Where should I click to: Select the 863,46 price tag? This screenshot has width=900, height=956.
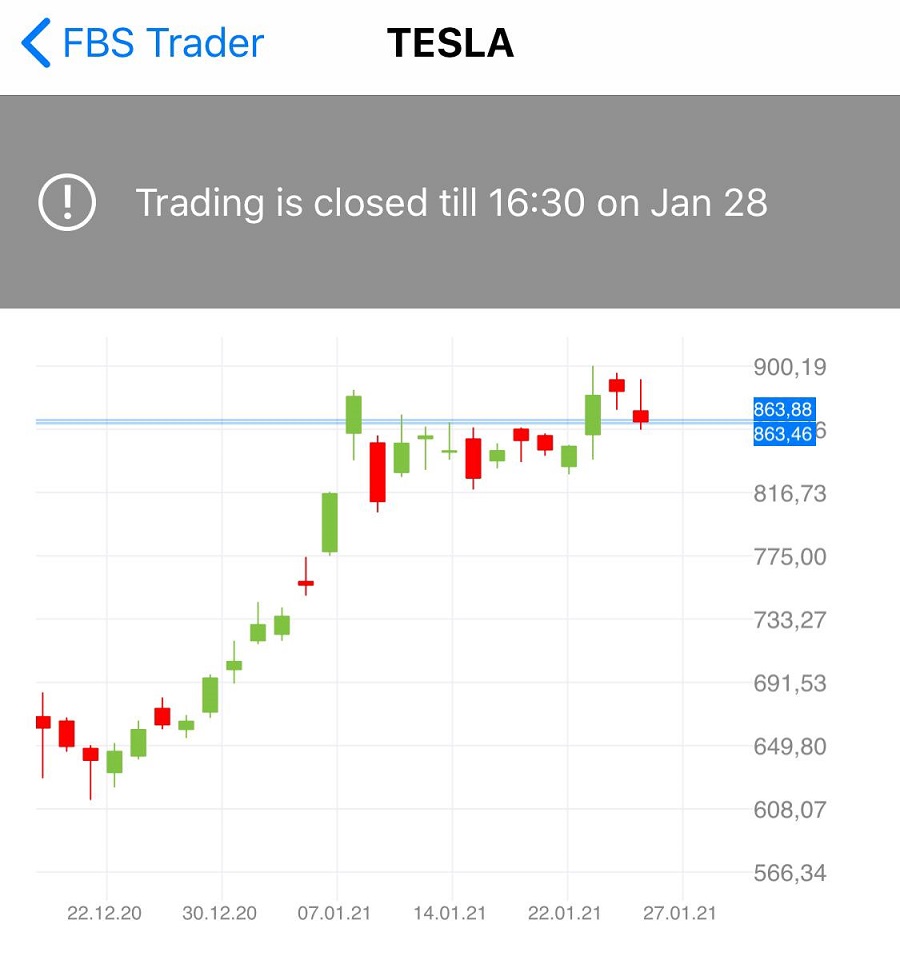click(783, 434)
